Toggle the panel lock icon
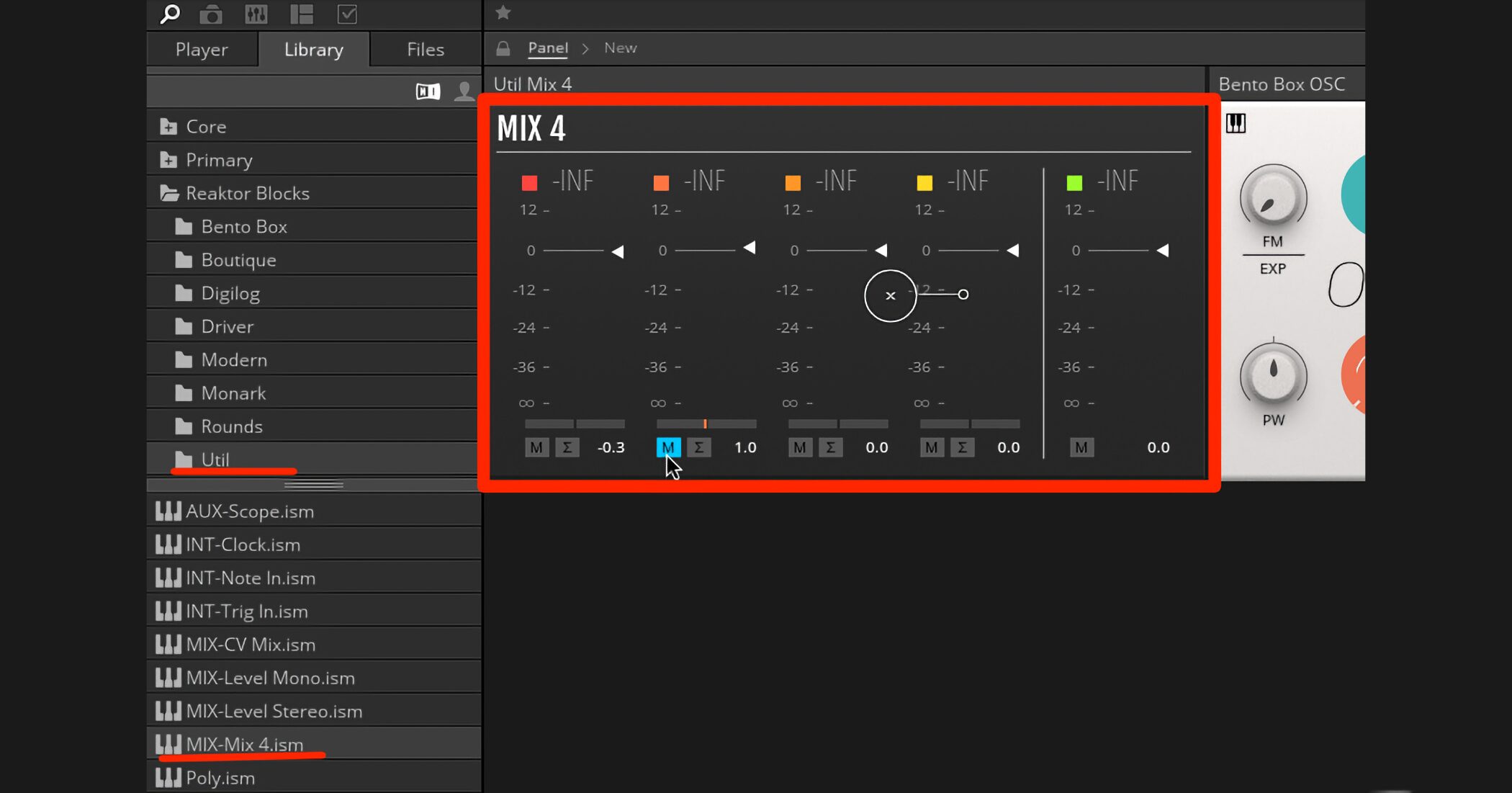1512x793 pixels. [x=503, y=48]
